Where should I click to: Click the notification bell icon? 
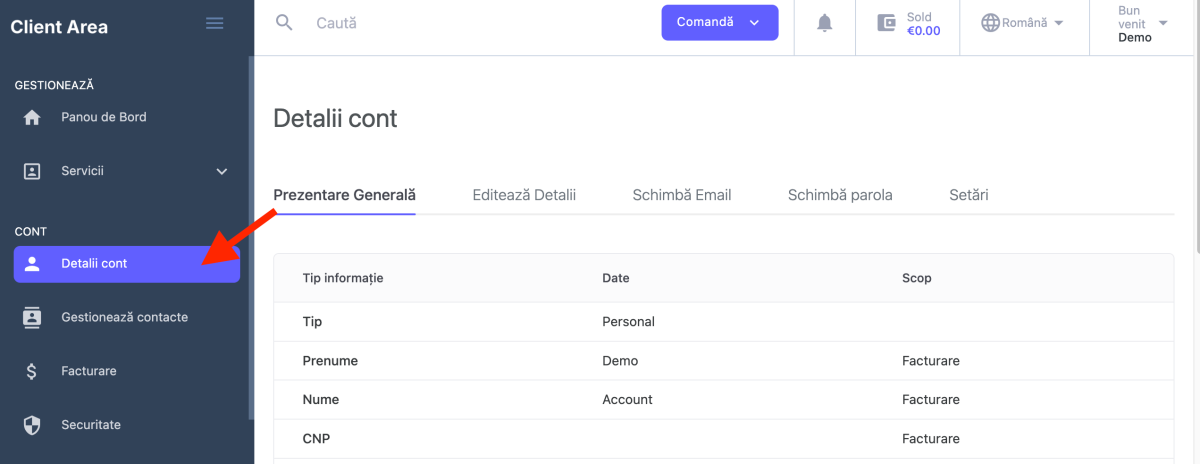pos(824,23)
